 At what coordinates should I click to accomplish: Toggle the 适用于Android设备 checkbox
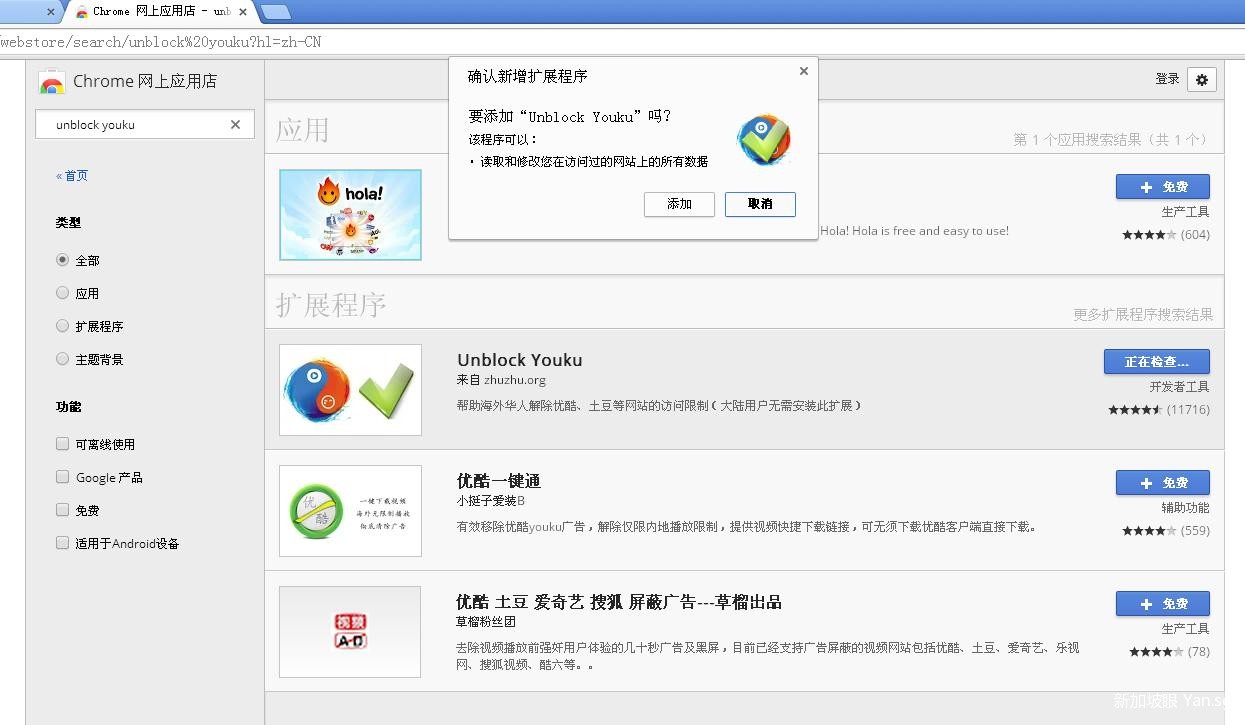coord(63,543)
